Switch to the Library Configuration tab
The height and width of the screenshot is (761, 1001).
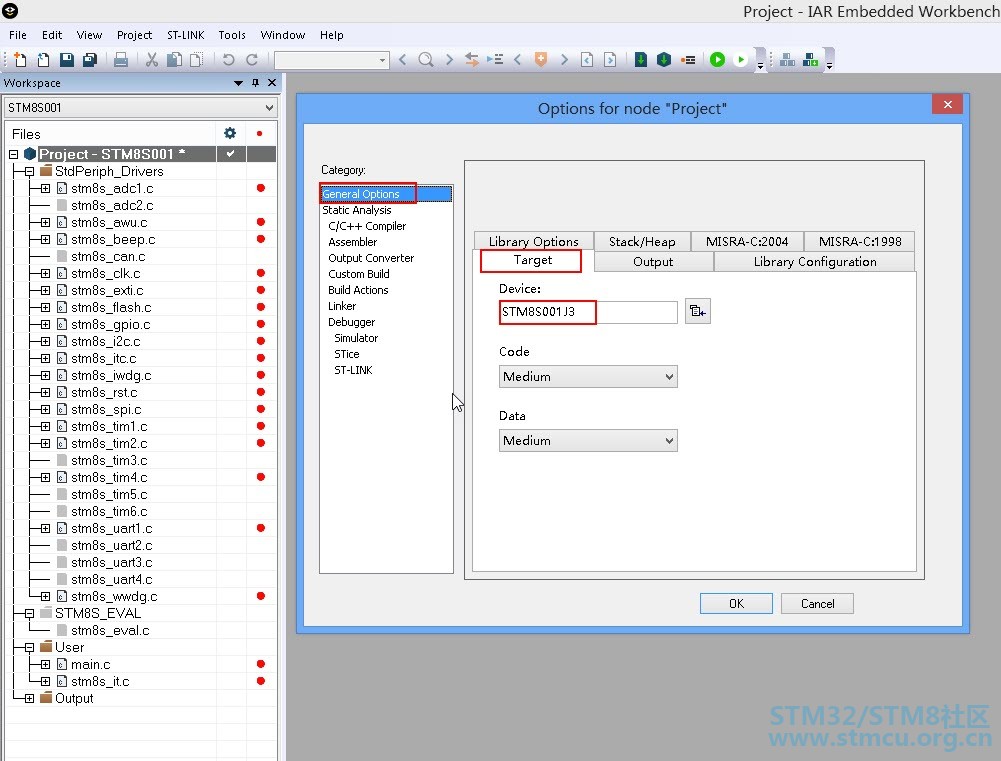click(815, 262)
